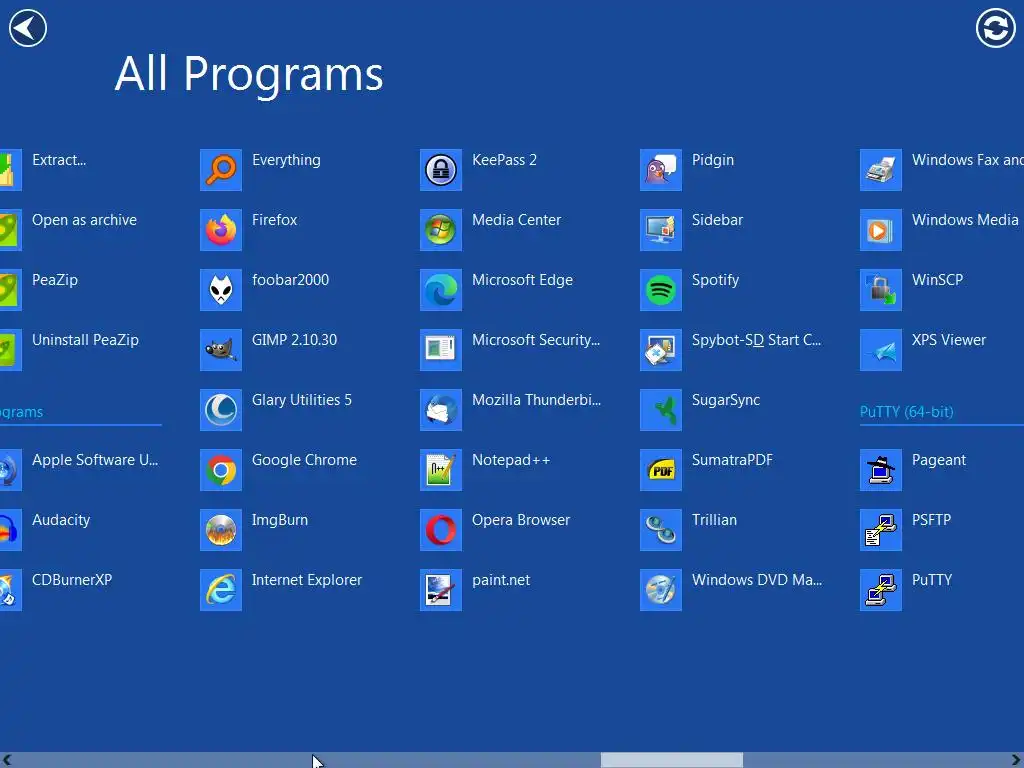
Task: Click the refresh circular arrows icon
Action: coord(995,28)
